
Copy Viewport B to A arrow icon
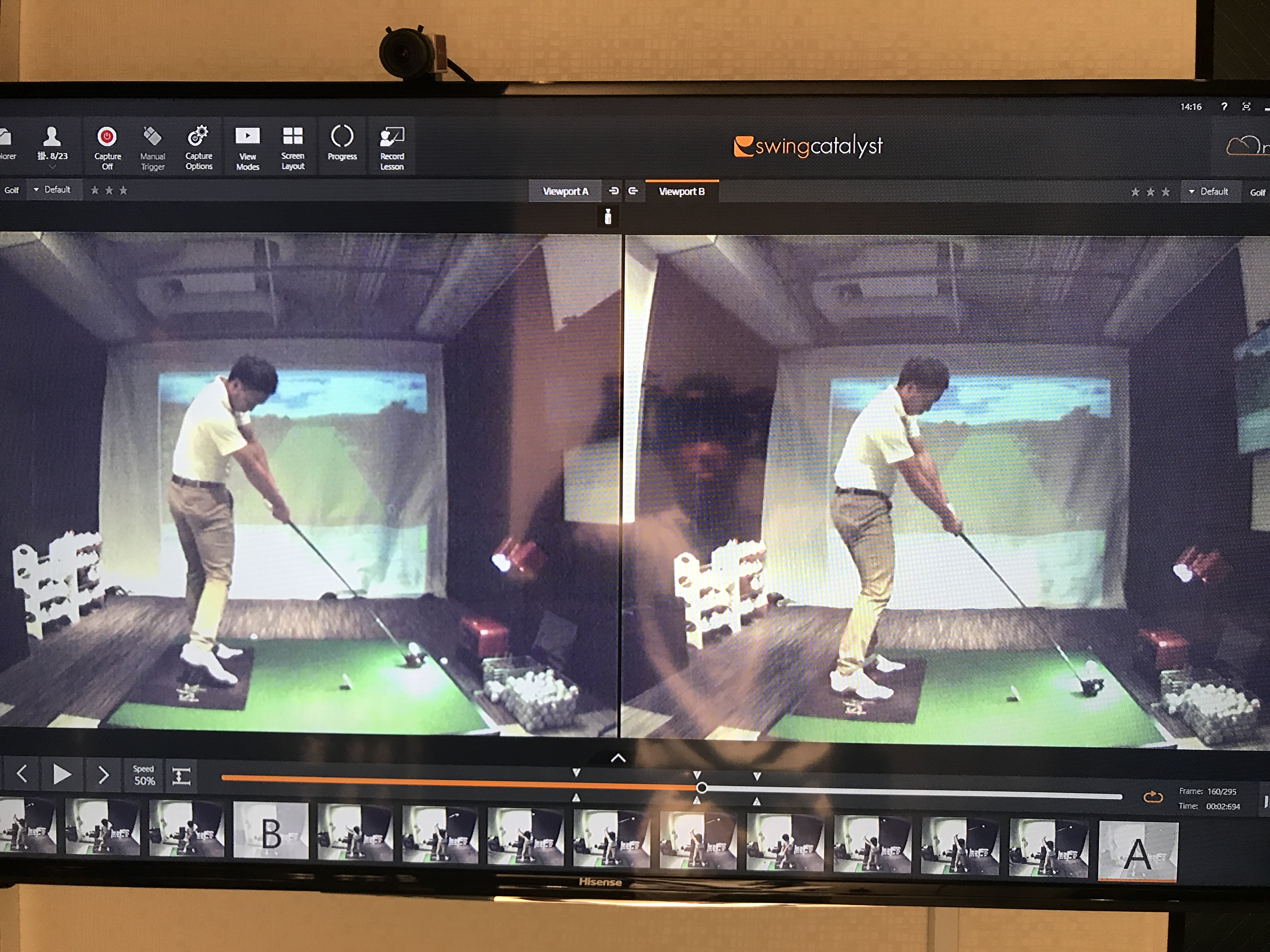(633, 190)
